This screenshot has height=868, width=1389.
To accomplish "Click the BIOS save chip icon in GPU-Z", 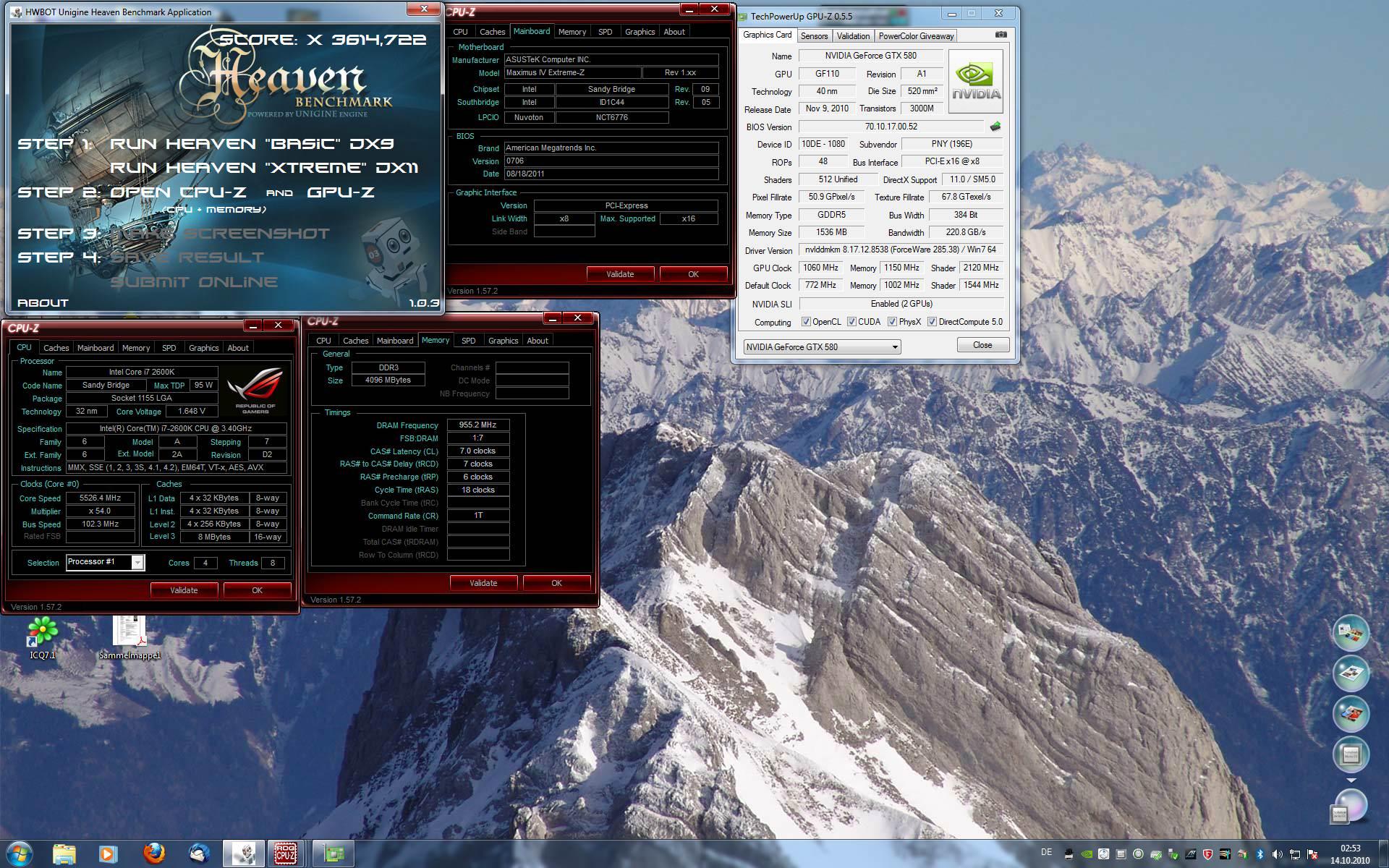I will 995,127.
